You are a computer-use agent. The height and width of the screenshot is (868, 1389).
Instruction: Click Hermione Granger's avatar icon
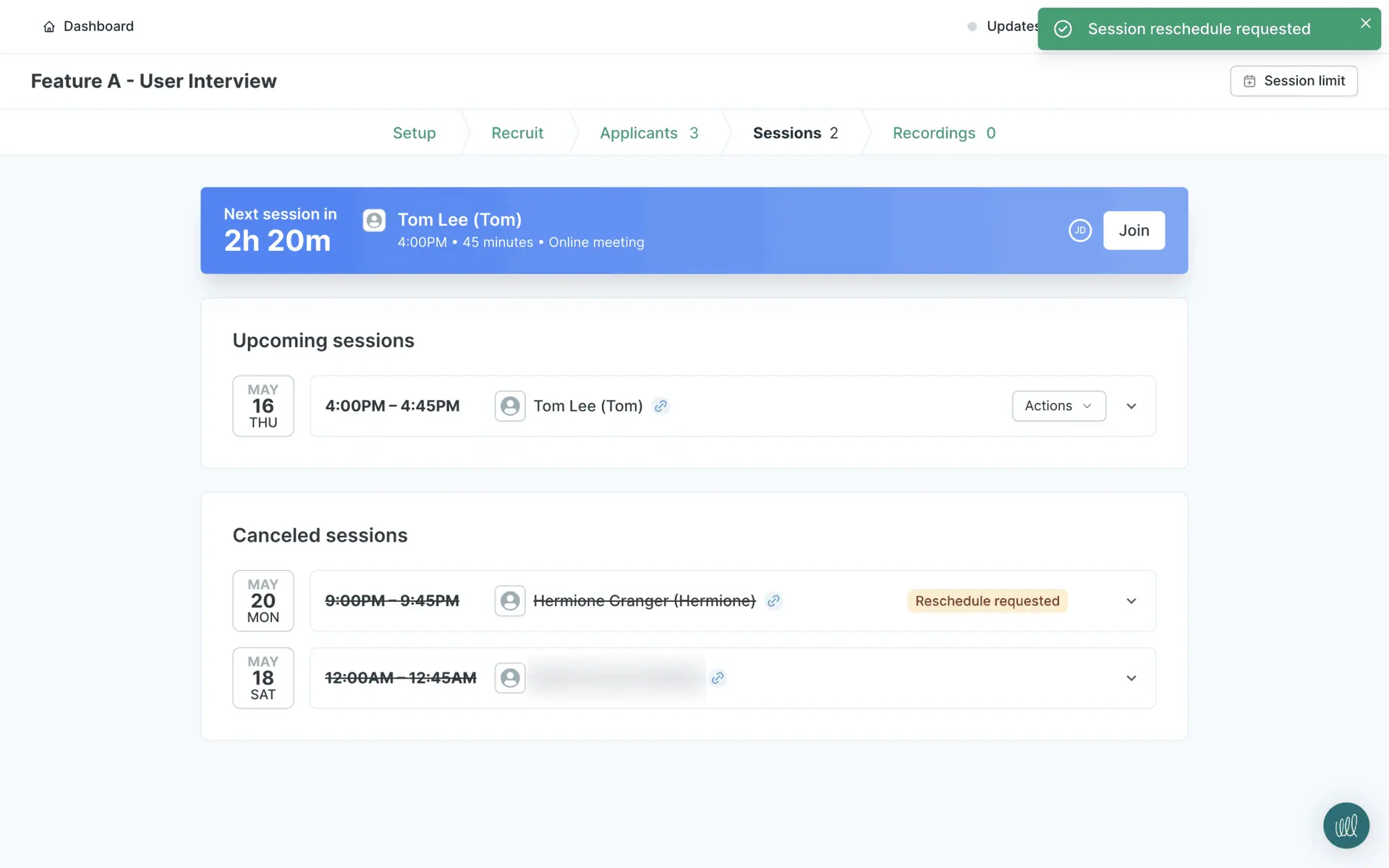pos(510,601)
